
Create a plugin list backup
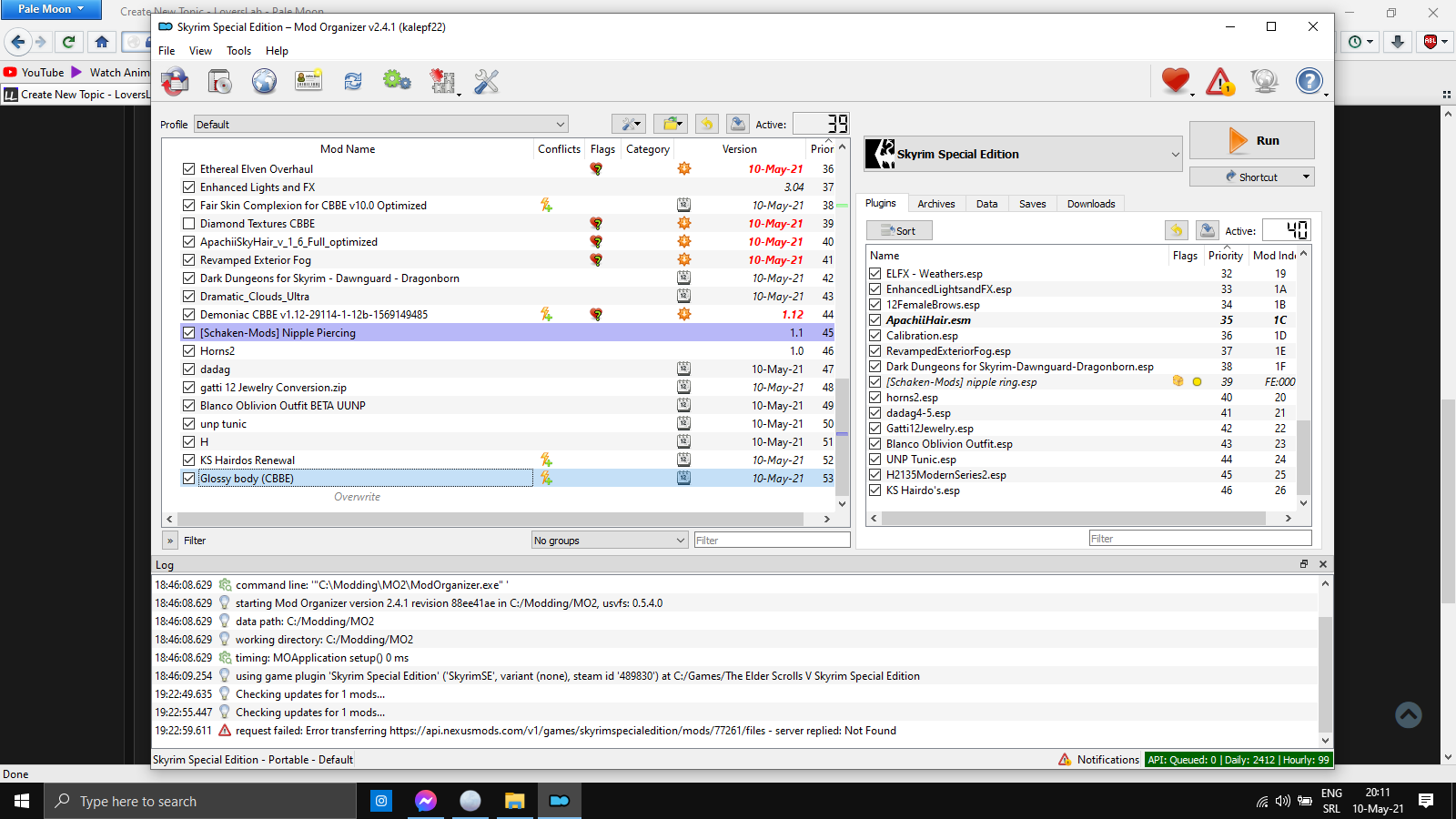tap(1208, 230)
